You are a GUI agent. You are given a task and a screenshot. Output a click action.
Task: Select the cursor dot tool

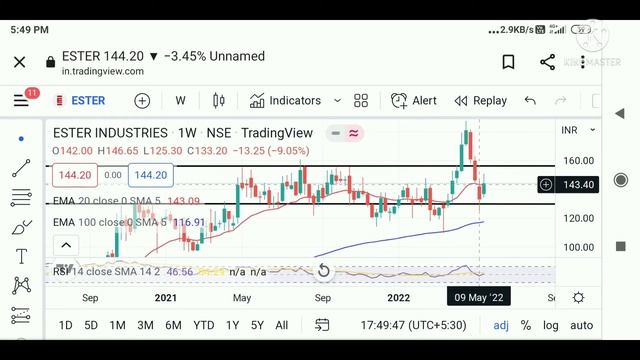point(21,139)
